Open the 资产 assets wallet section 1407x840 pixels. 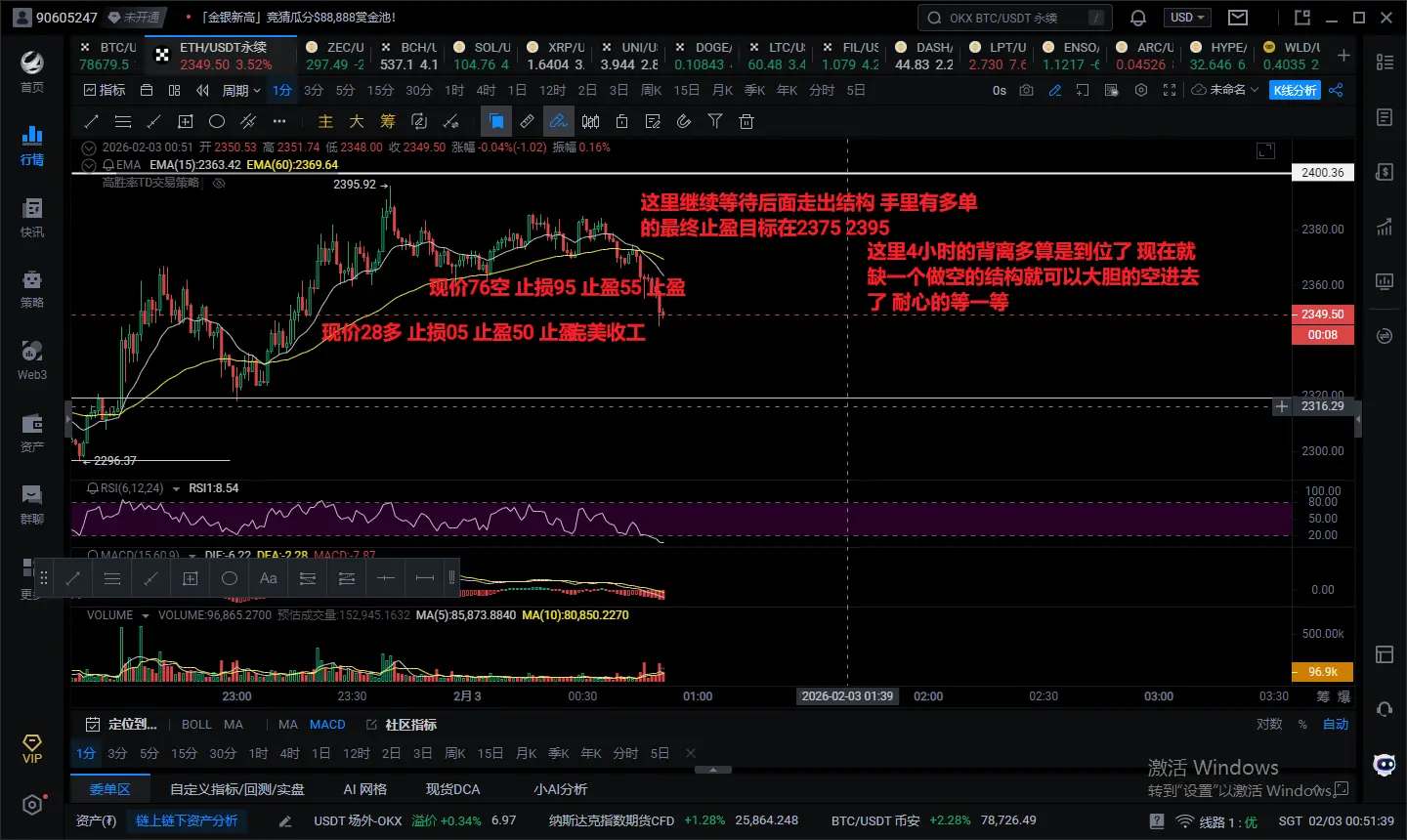tap(32, 433)
